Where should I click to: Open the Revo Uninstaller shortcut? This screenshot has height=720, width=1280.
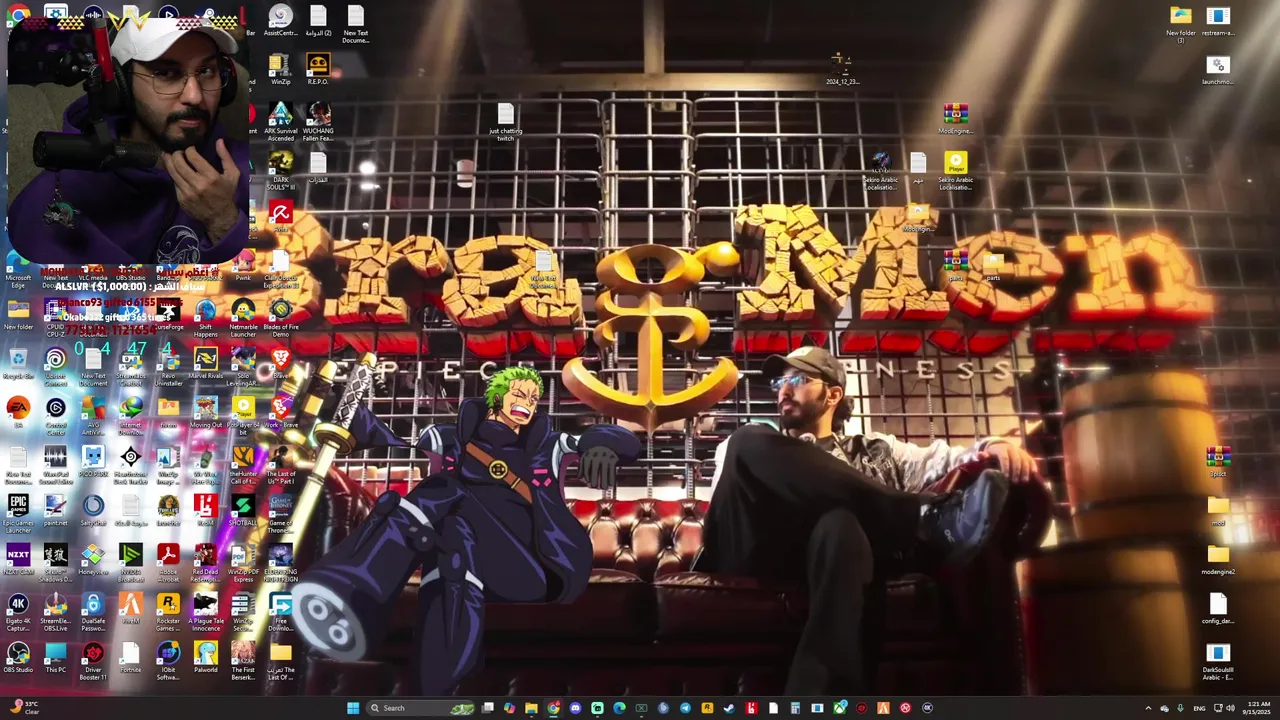pos(168,365)
